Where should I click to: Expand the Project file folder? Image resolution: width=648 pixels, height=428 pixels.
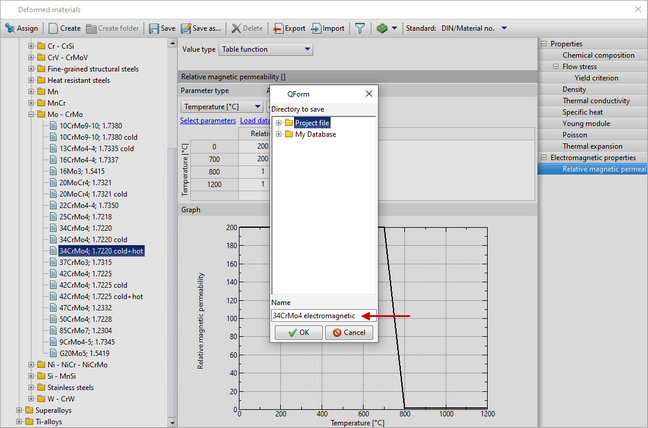278,123
